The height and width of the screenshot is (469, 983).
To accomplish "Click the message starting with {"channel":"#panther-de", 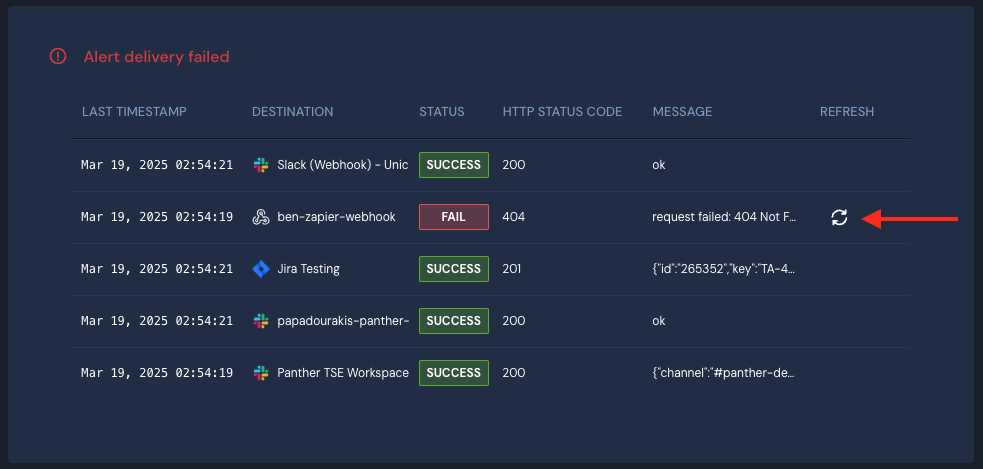I will coord(723,373).
